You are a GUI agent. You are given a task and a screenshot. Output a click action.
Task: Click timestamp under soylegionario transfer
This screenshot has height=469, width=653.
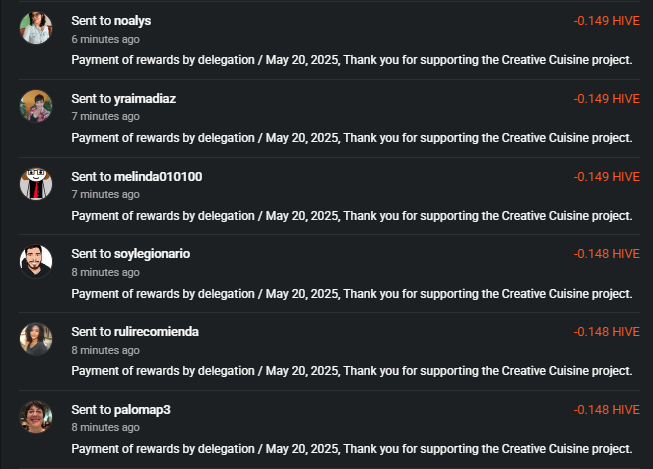105,272
